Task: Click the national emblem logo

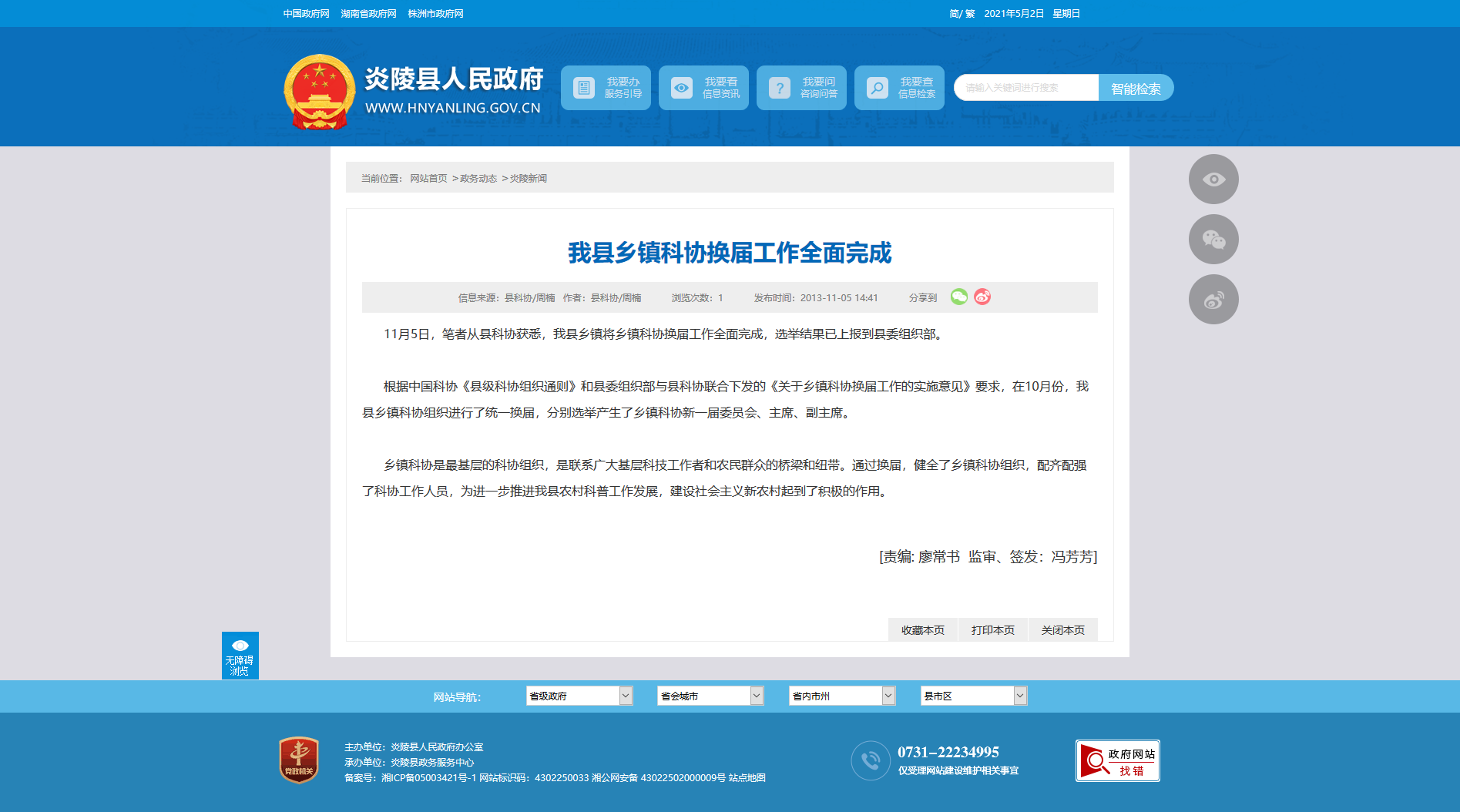Action: [319, 92]
